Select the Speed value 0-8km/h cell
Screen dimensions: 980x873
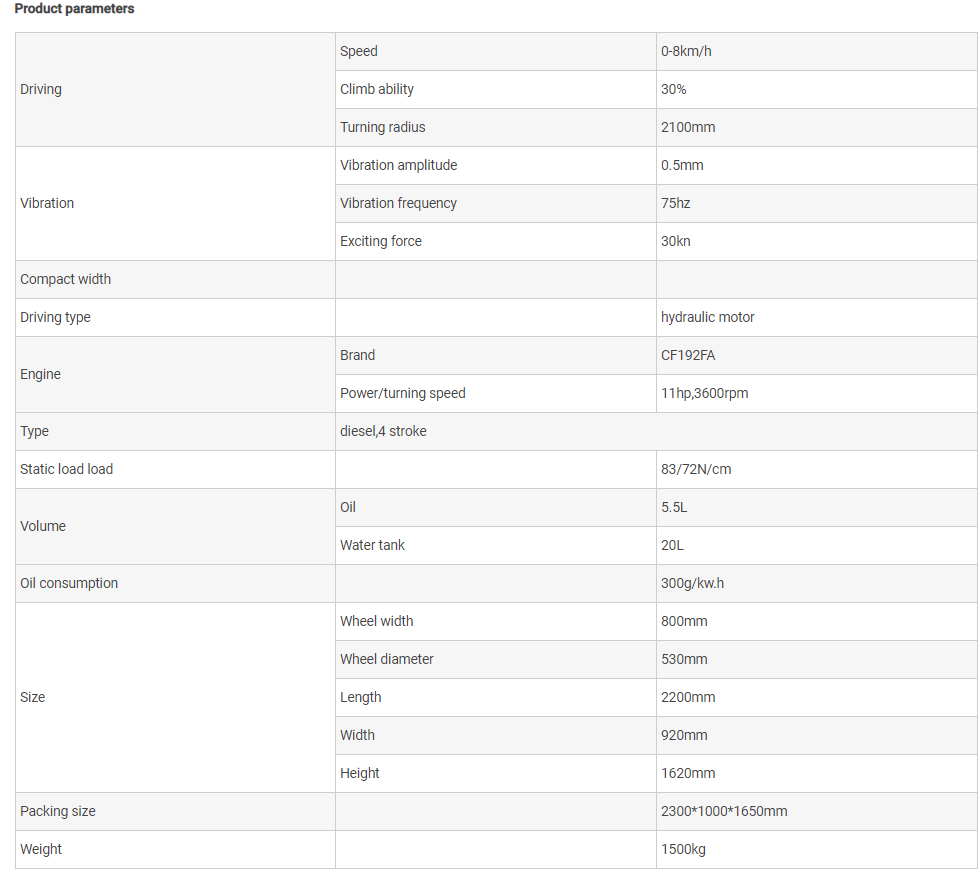[816, 51]
